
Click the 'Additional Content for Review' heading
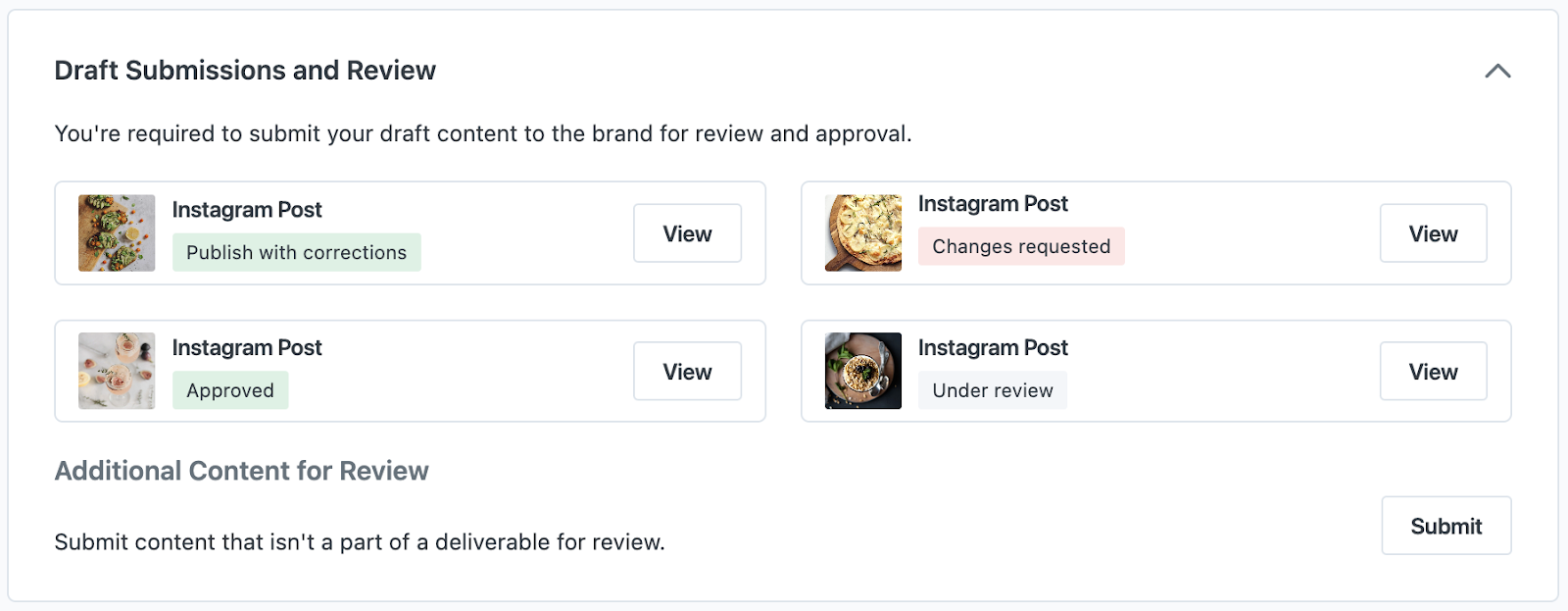click(x=241, y=471)
